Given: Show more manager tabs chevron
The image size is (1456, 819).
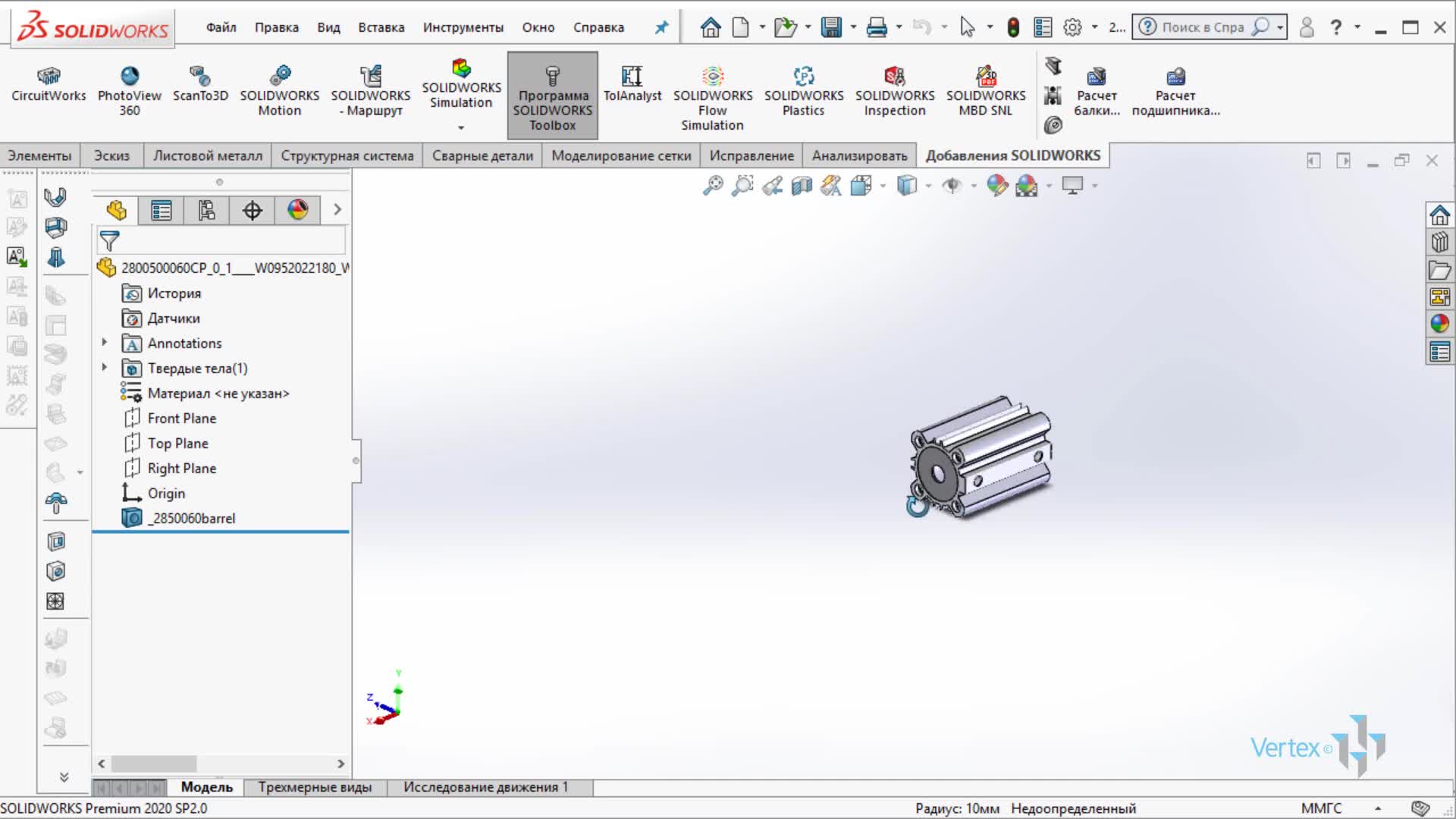Looking at the screenshot, I should (x=337, y=210).
